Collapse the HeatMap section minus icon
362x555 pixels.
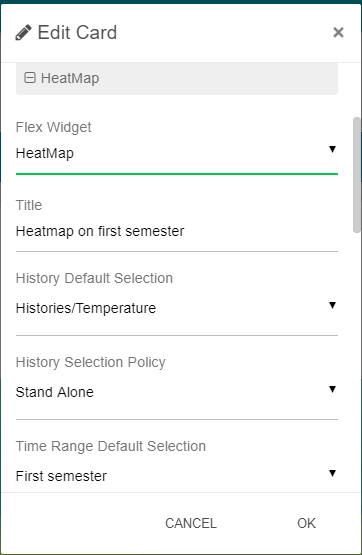(30, 78)
